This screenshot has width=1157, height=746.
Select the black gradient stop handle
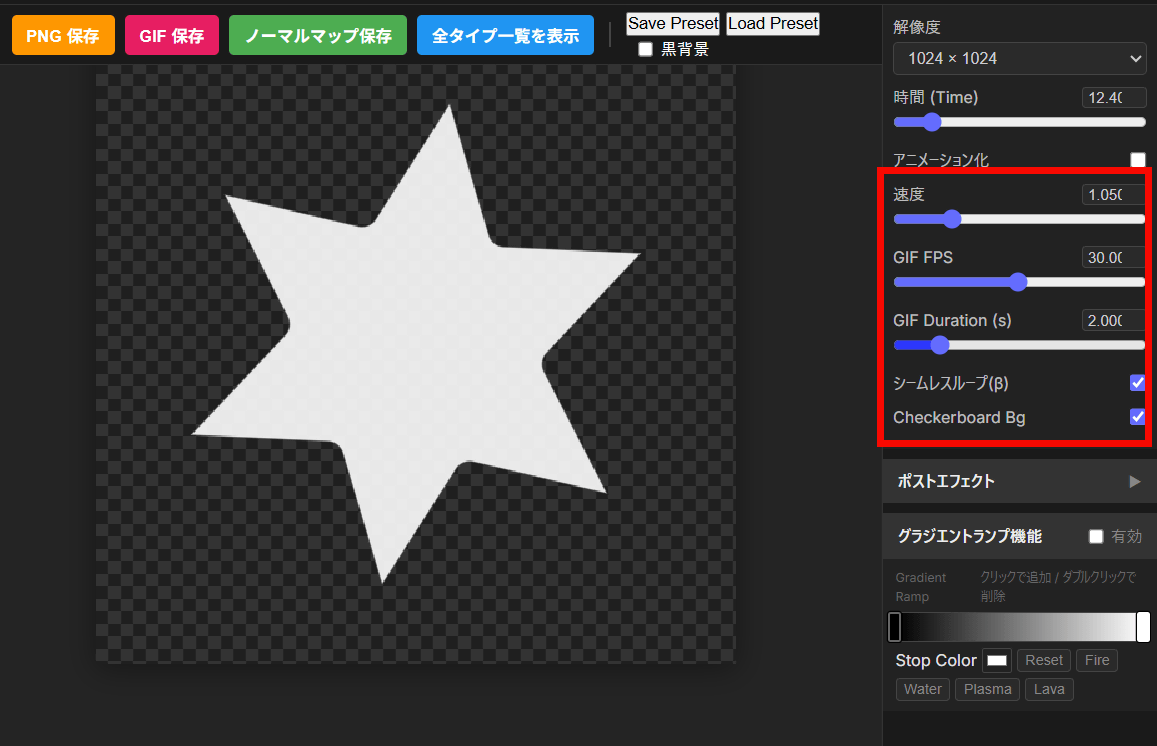(895, 627)
